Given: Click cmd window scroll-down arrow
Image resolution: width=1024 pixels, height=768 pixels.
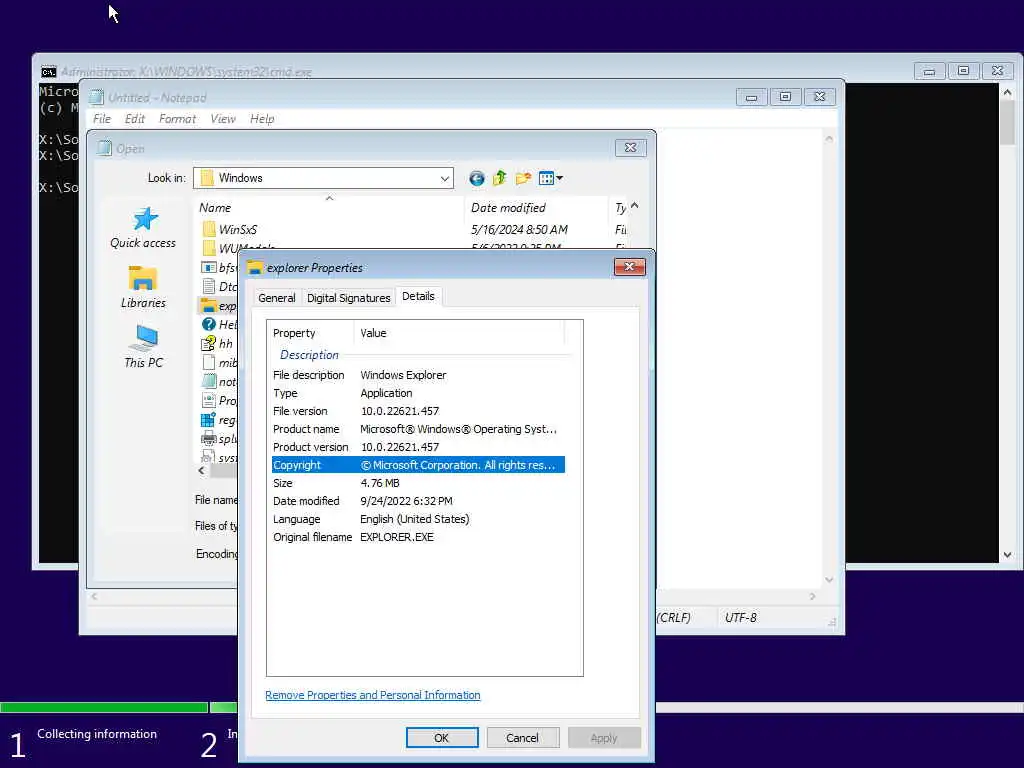Looking at the screenshot, I should click(x=1007, y=554).
